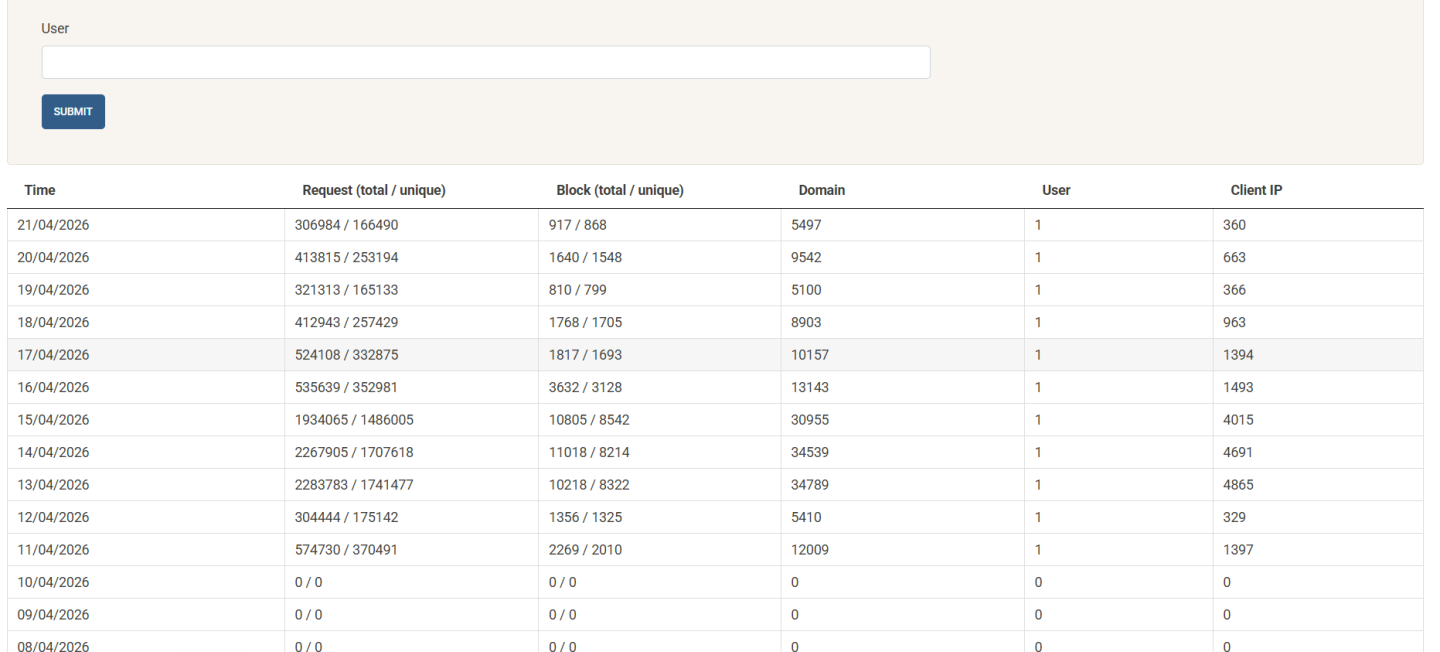Click block value 11018 / 8214
The height and width of the screenshot is (652, 1440).
point(589,452)
